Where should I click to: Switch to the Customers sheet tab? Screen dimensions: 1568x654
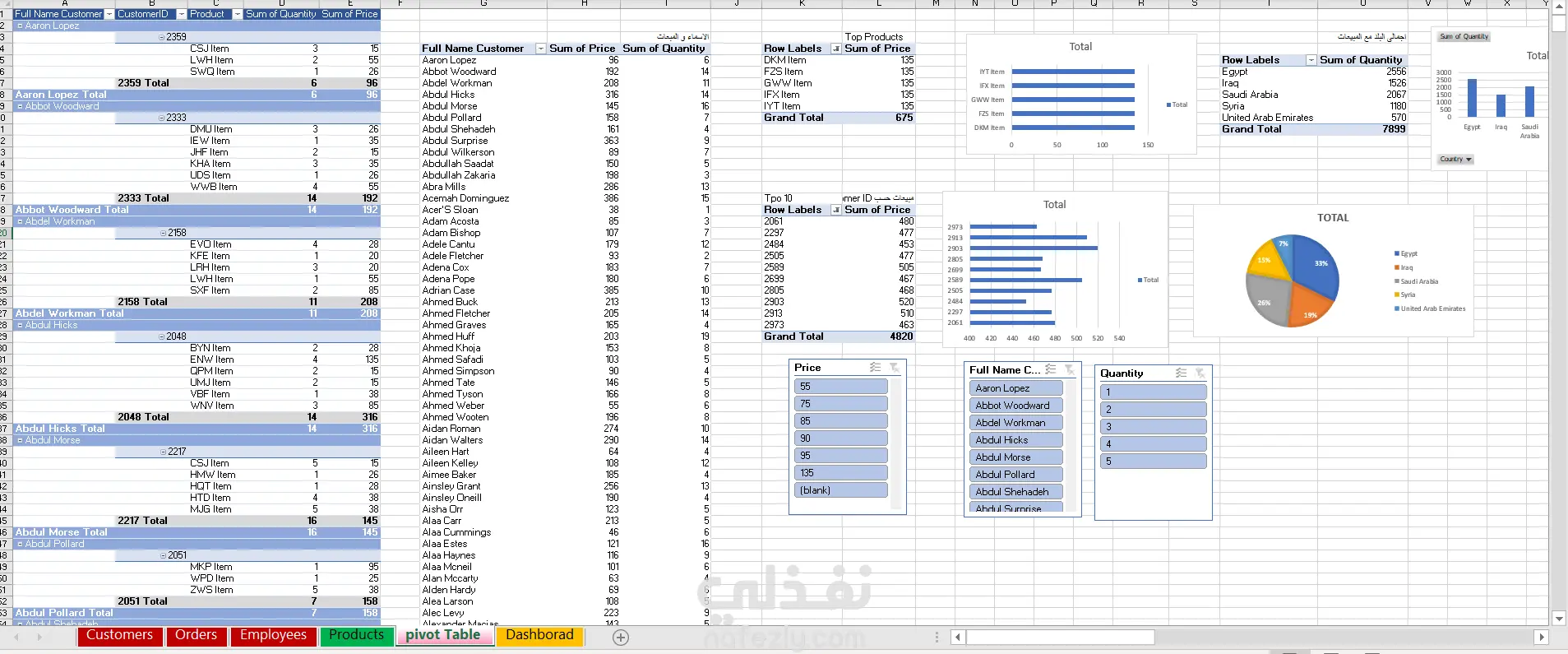pos(119,636)
